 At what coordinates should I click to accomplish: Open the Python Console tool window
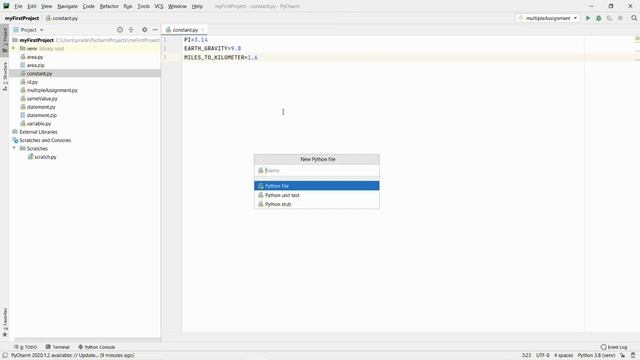pos(97,347)
